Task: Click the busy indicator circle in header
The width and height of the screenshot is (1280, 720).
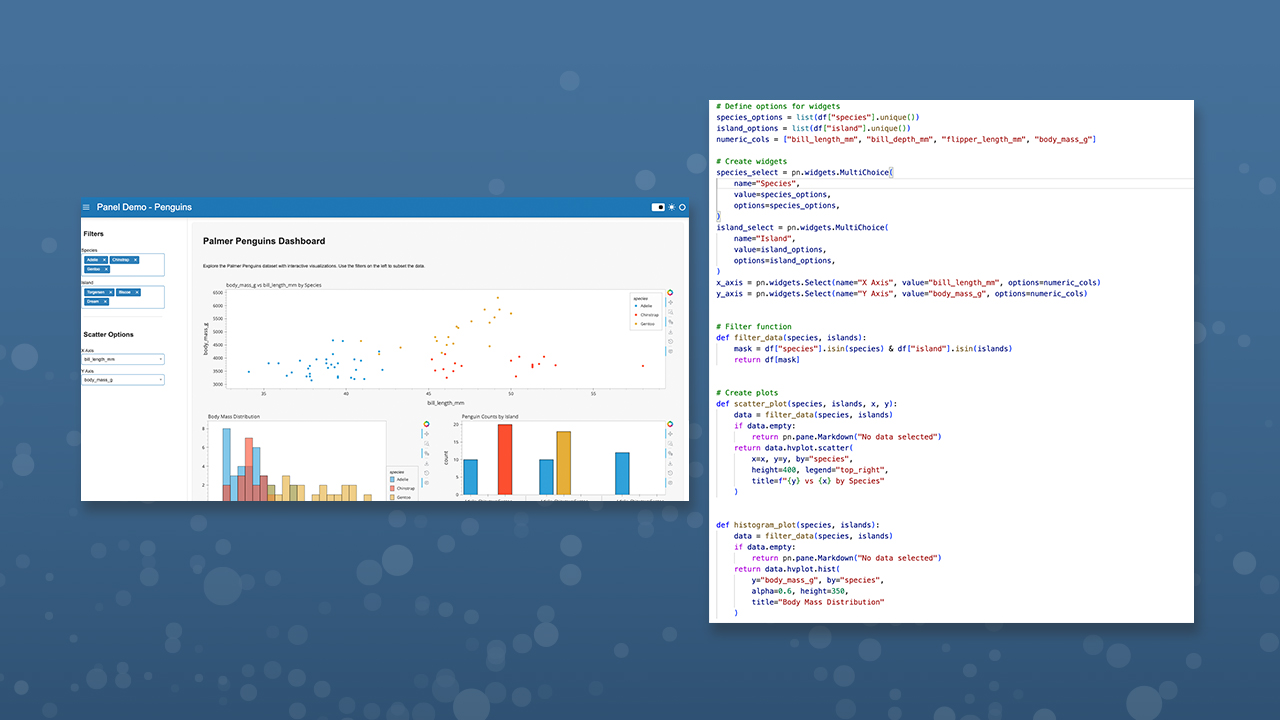Action: pyautogui.click(x=683, y=207)
